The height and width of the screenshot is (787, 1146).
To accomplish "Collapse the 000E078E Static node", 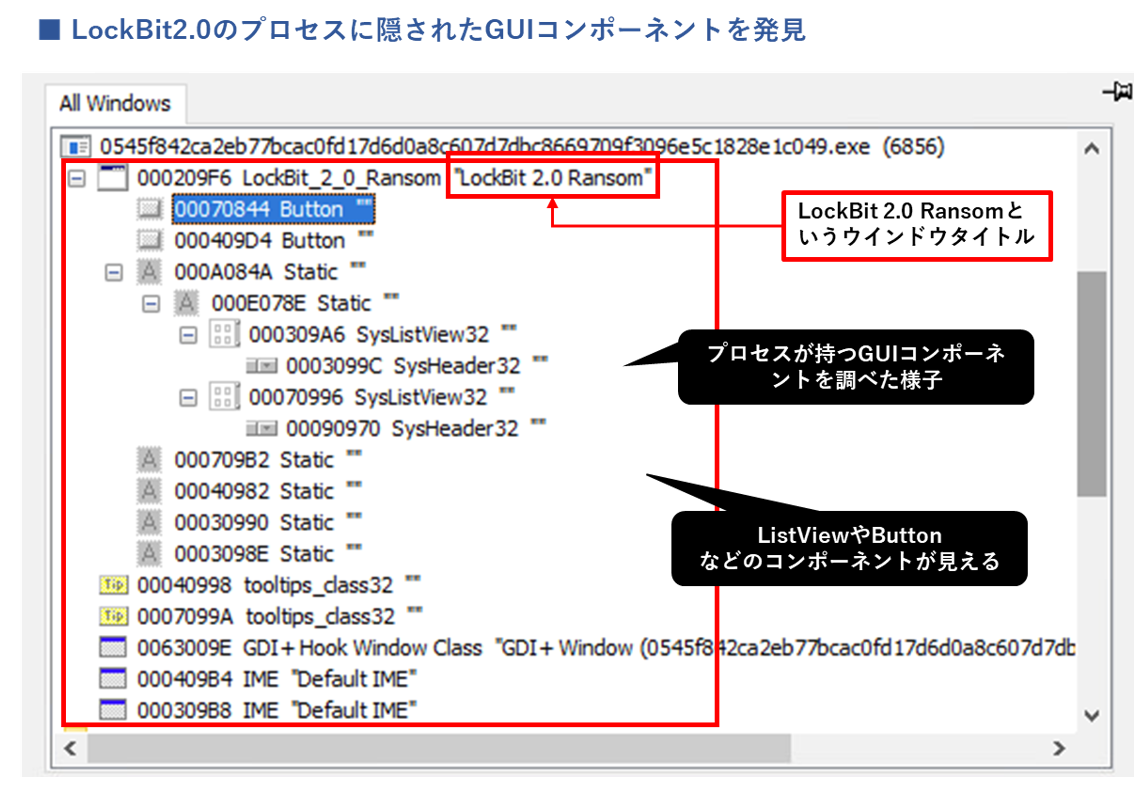I will (x=151, y=304).
